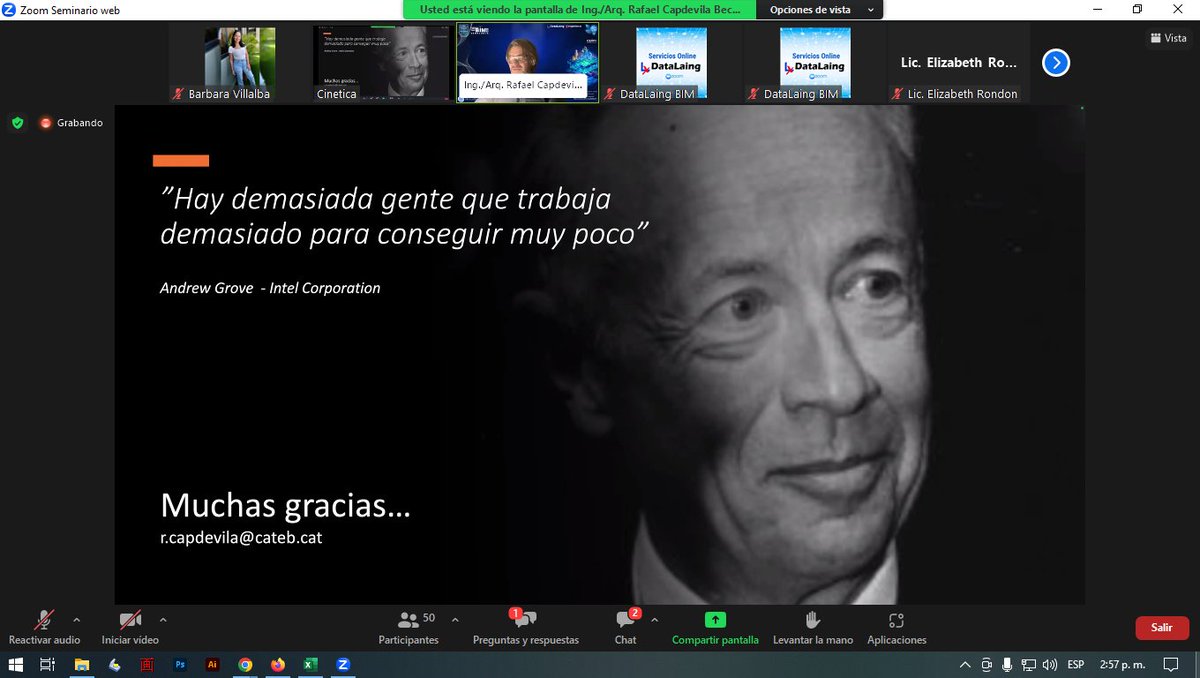The height and width of the screenshot is (678, 1200).
Task: Click Zoom icon in taskbar
Action: (x=343, y=664)
